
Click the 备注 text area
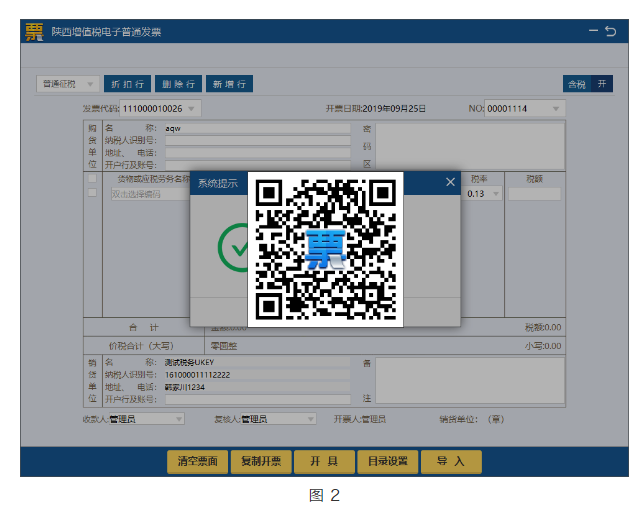click(x=470, y=381)
